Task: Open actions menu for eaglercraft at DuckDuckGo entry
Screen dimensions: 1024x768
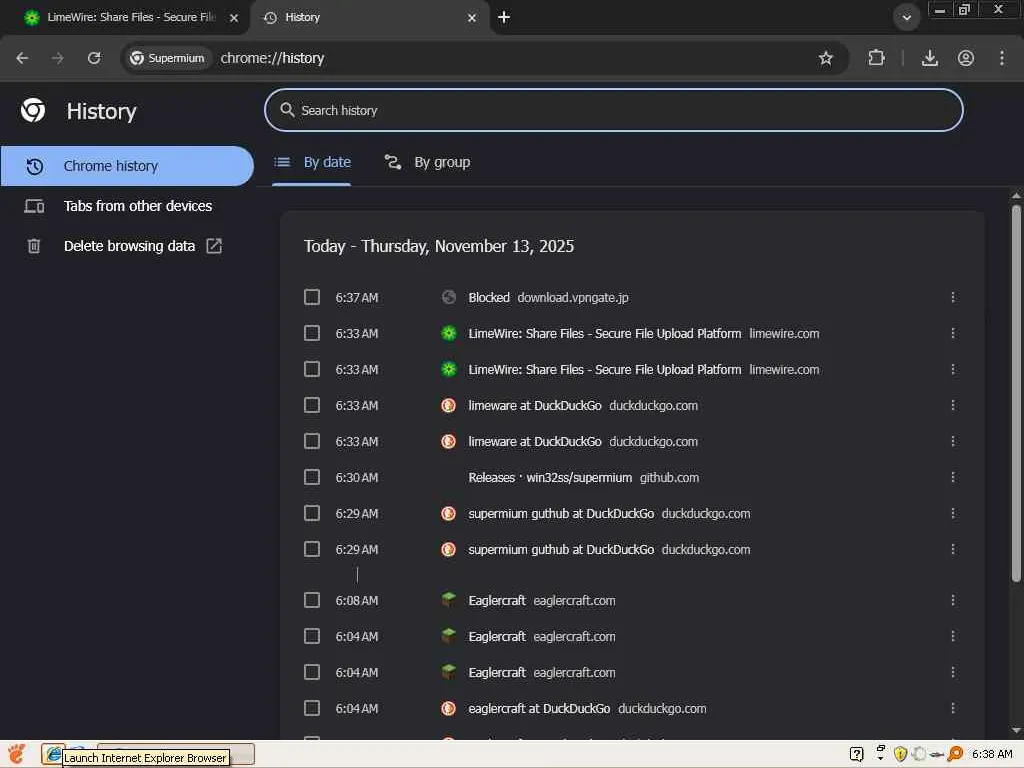Action: click(x=953, y=708)
